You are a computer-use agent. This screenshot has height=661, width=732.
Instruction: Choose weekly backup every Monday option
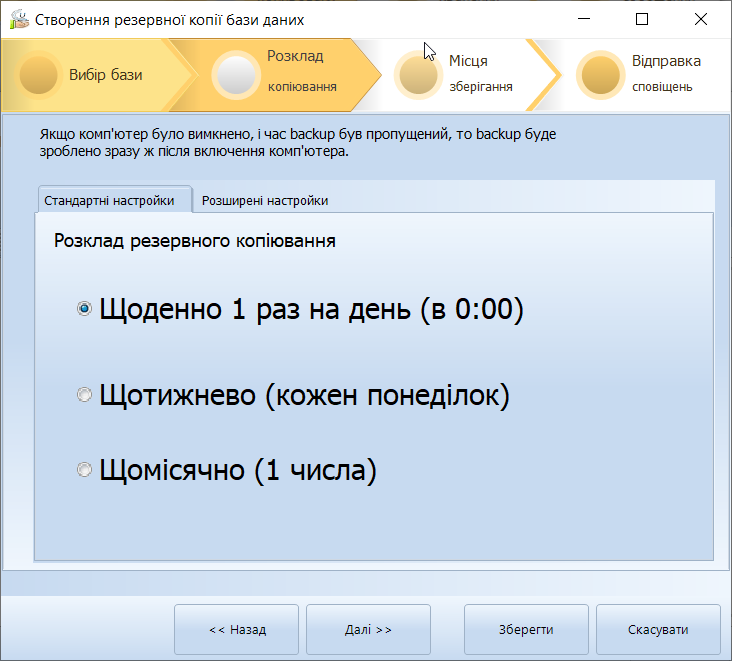293,395
